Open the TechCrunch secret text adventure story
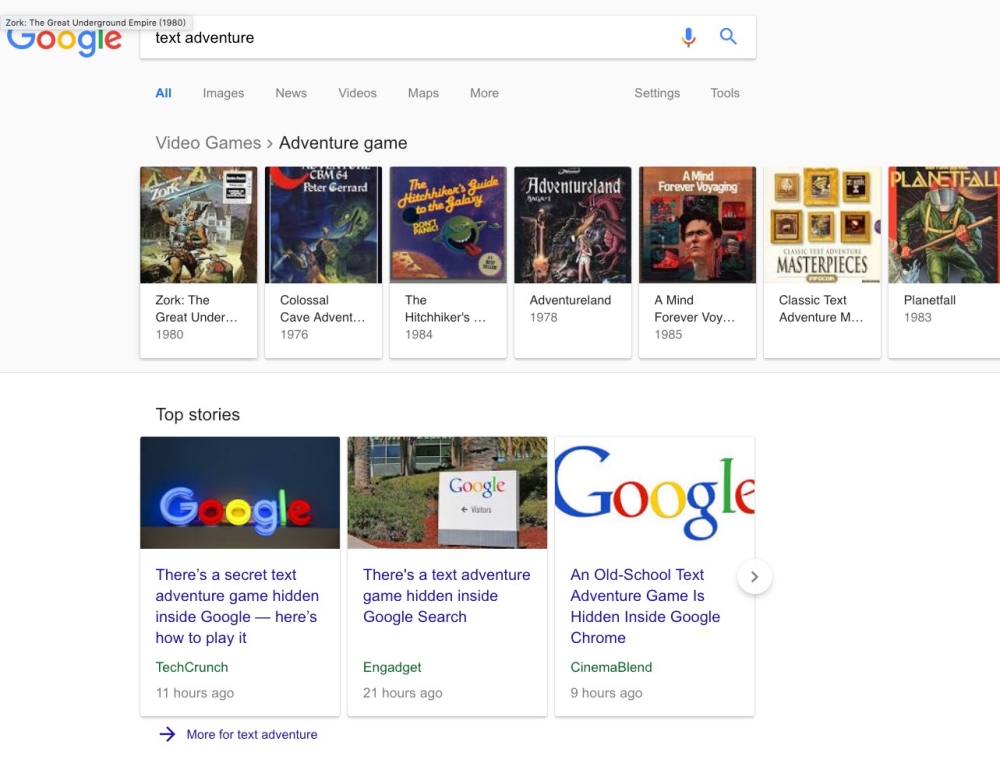 (237, 606)
